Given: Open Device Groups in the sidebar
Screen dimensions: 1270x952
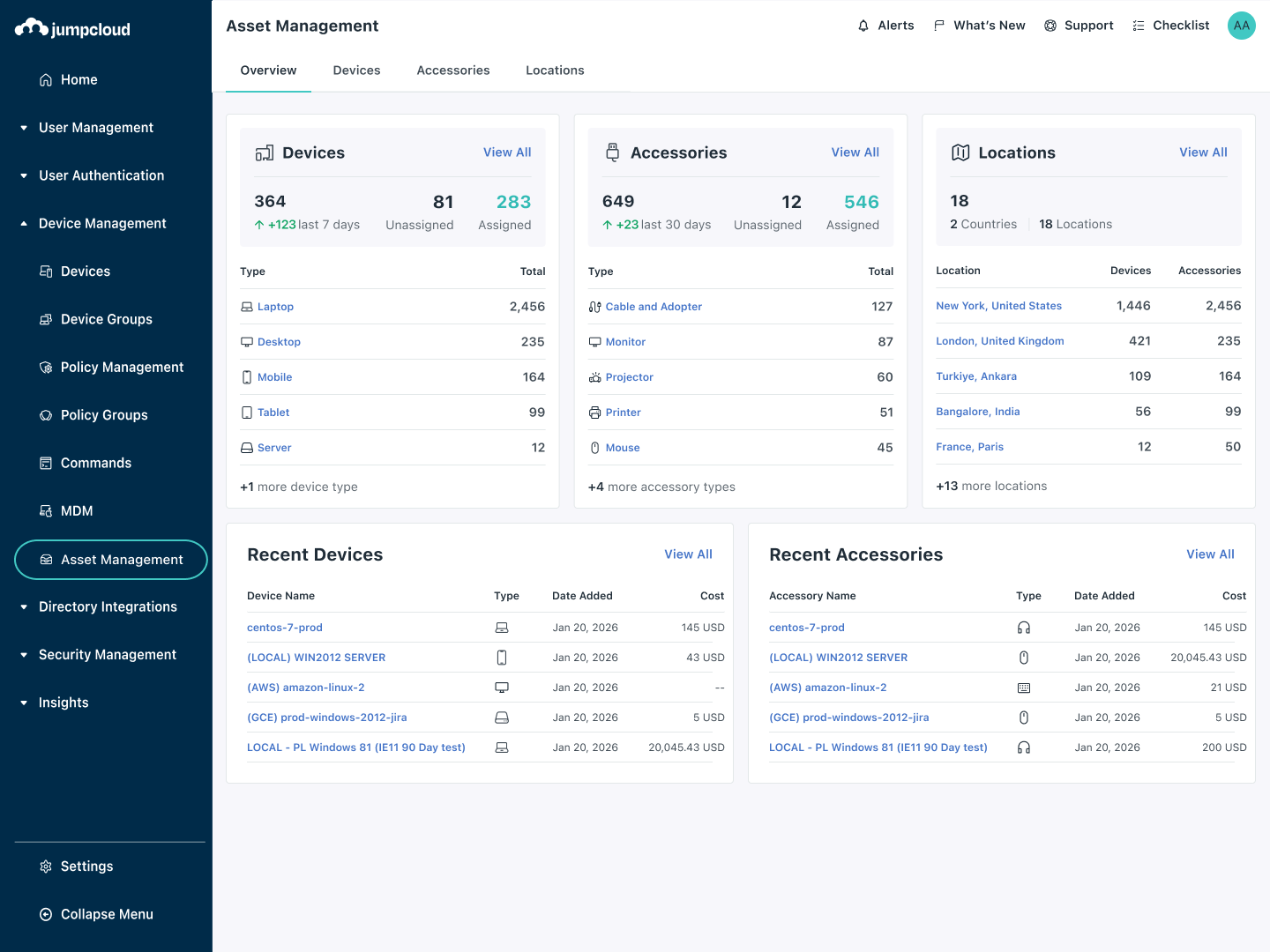Looking at the screenshot, I should (106, 319).
